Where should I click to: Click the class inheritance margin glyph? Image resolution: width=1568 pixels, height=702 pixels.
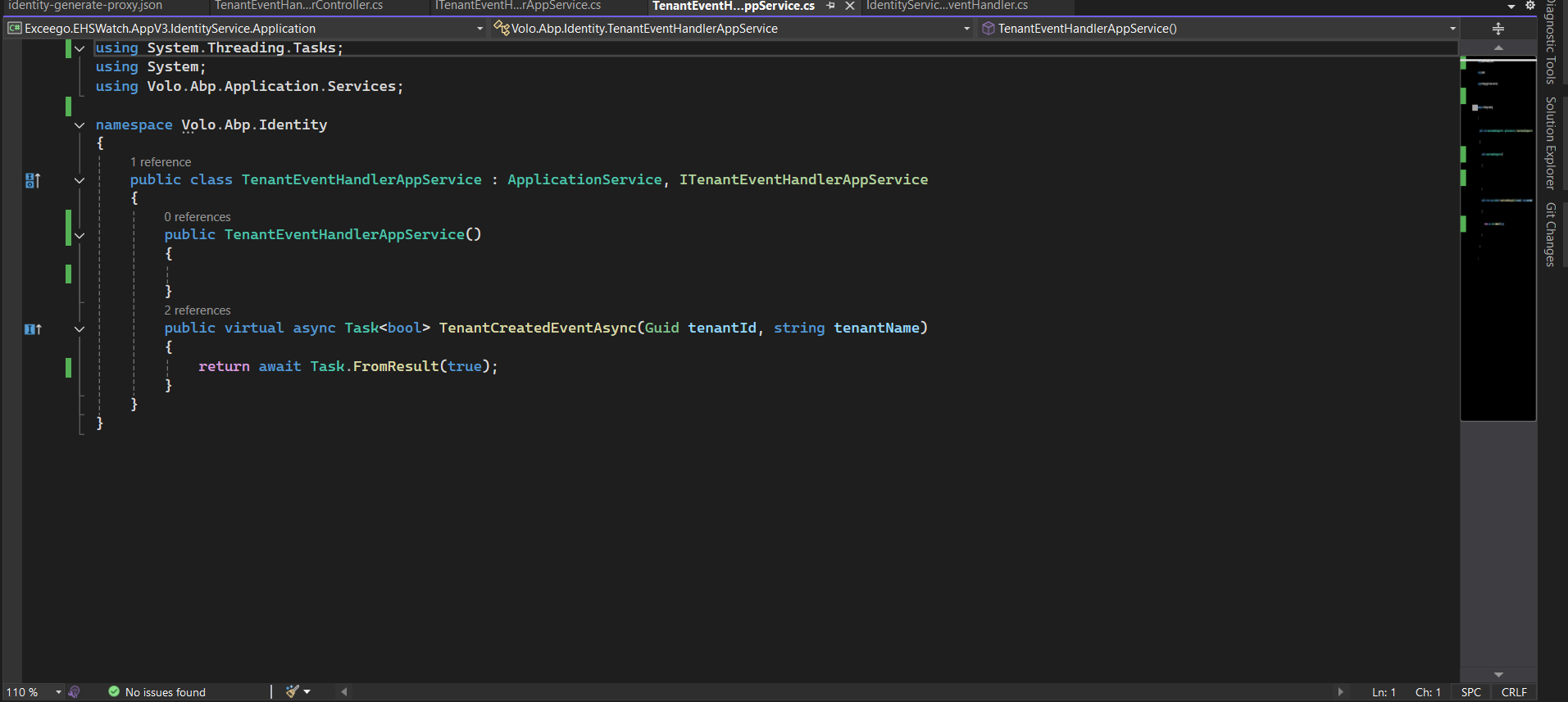(32, 180)
